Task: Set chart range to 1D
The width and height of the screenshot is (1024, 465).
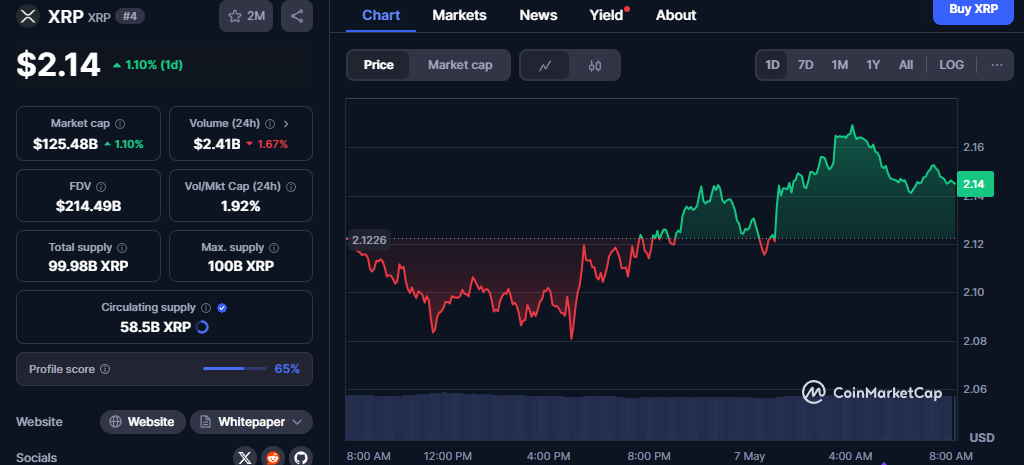Action: pyautogui.click(x=773, y=65)
